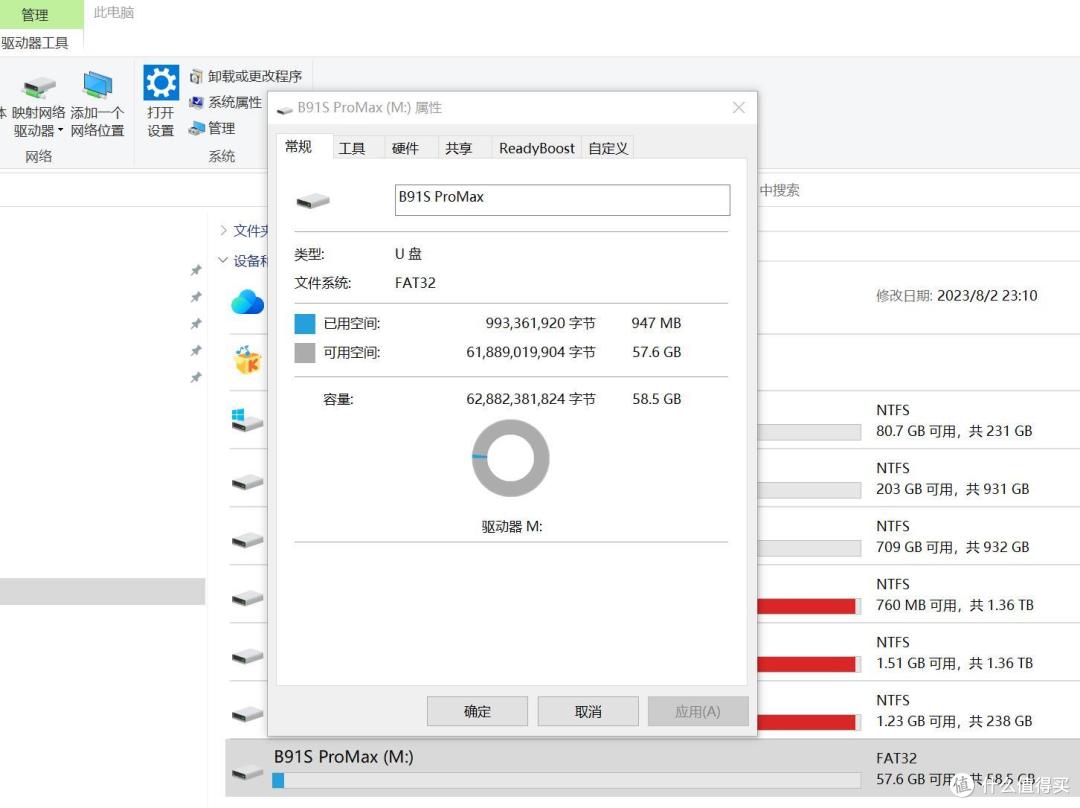Open the 映射网络驱动器 dropdown arrow
This screenshot has width=1080, height=808.
[61, 130]
